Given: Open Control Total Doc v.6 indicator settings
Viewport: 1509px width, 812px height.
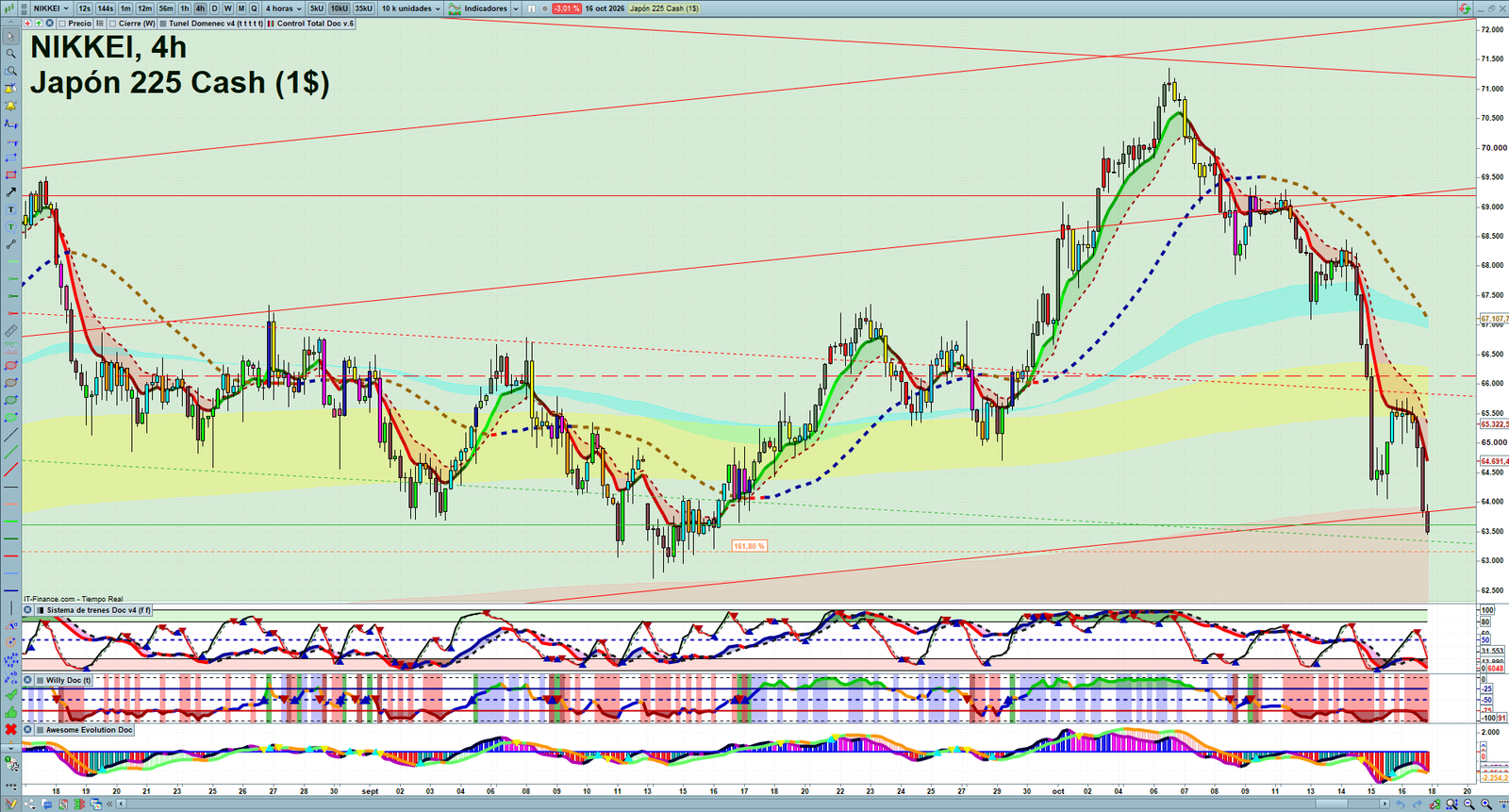Looking at the screenshot, I should 315,23.
